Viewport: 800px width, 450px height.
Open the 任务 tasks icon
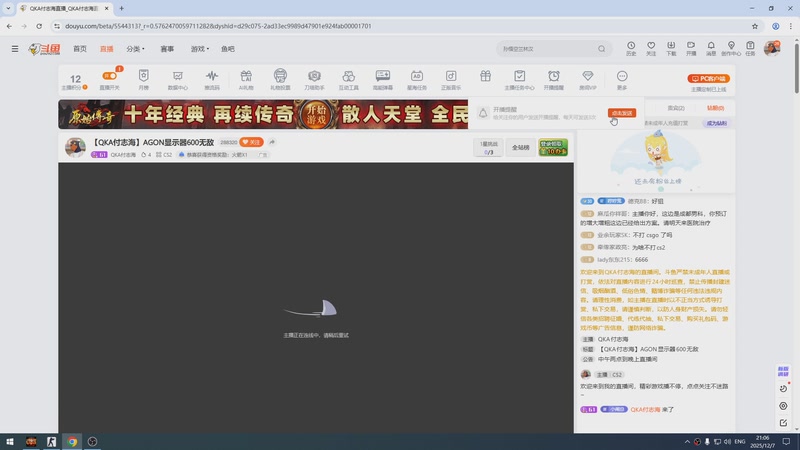tap(750, 48)
